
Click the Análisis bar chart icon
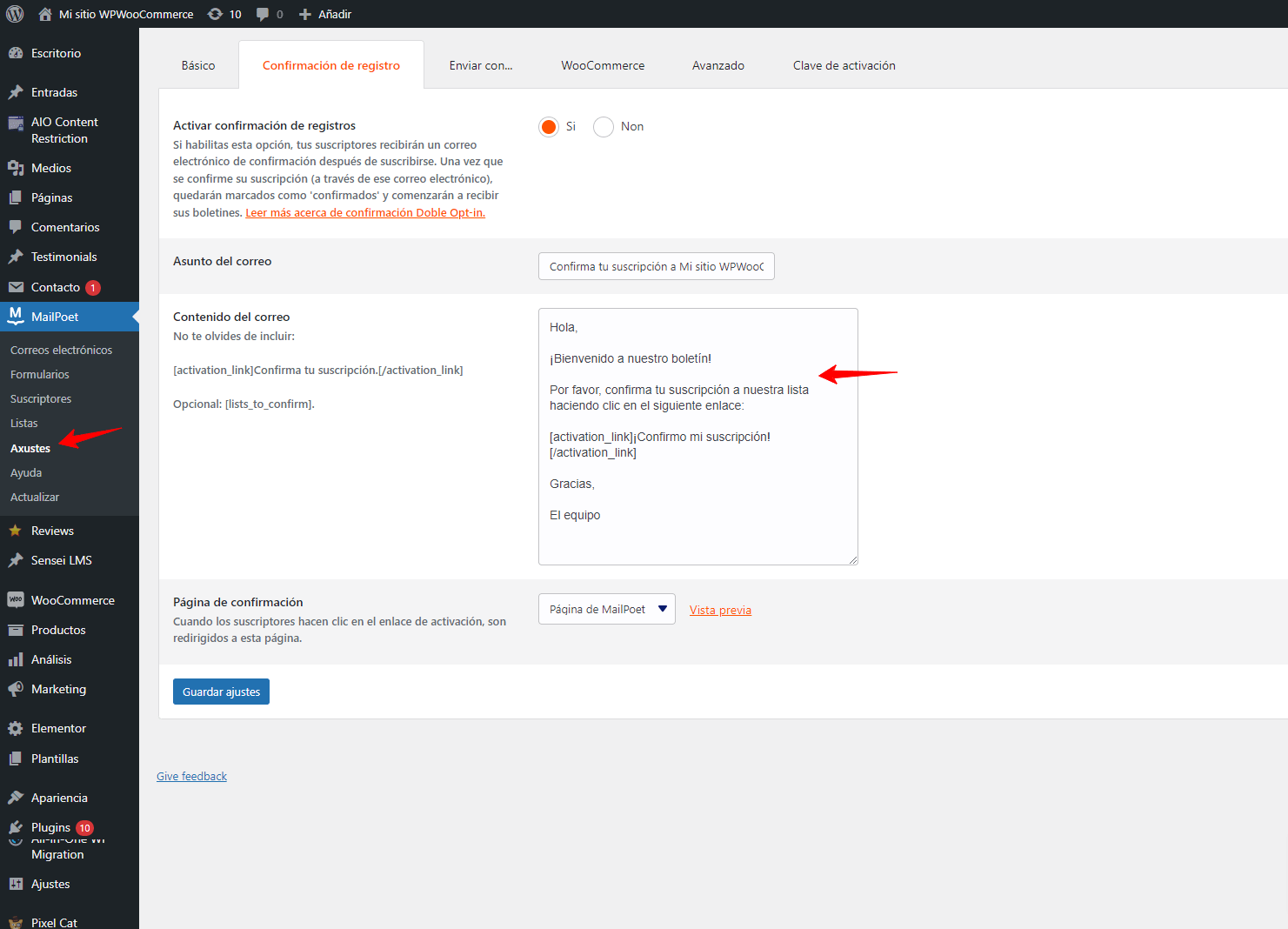coord(16,659)
